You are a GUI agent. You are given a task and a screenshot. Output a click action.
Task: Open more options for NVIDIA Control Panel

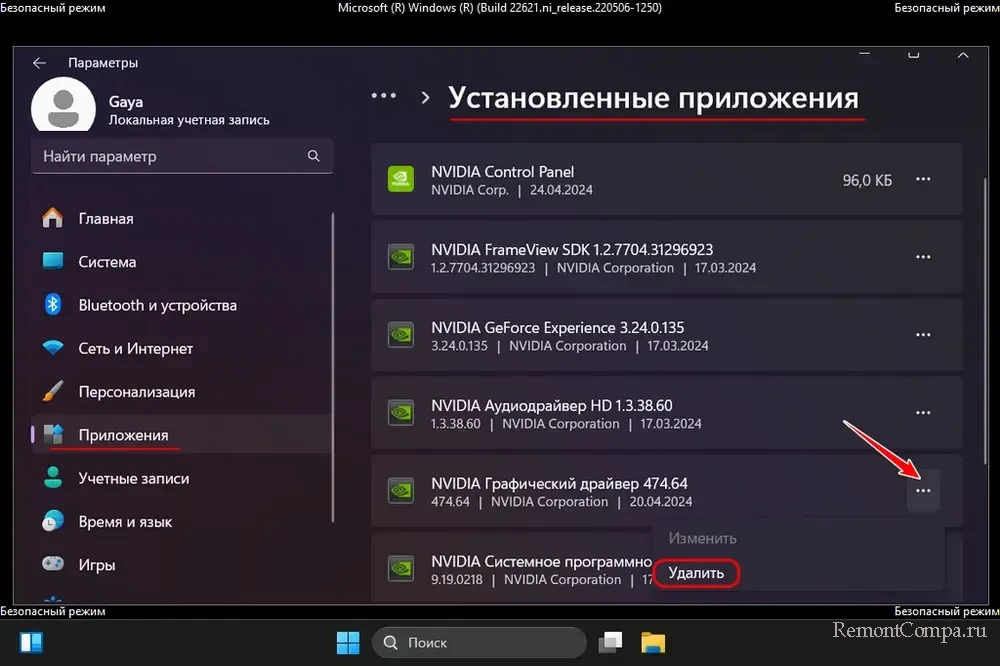pyautogui.click(x=923, y=179)
